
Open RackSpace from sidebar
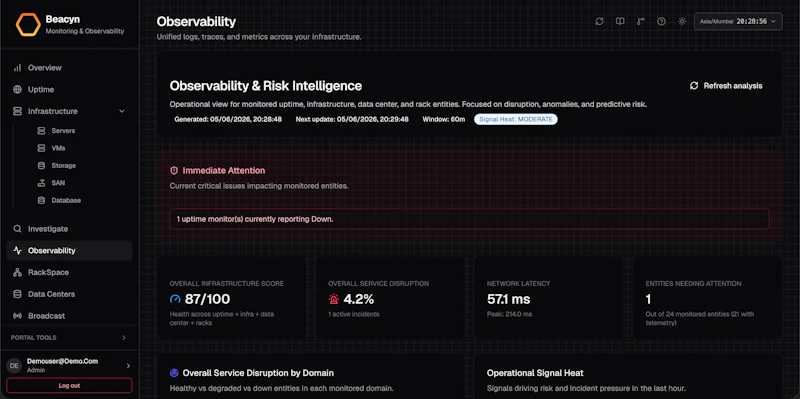click(69, 272)
